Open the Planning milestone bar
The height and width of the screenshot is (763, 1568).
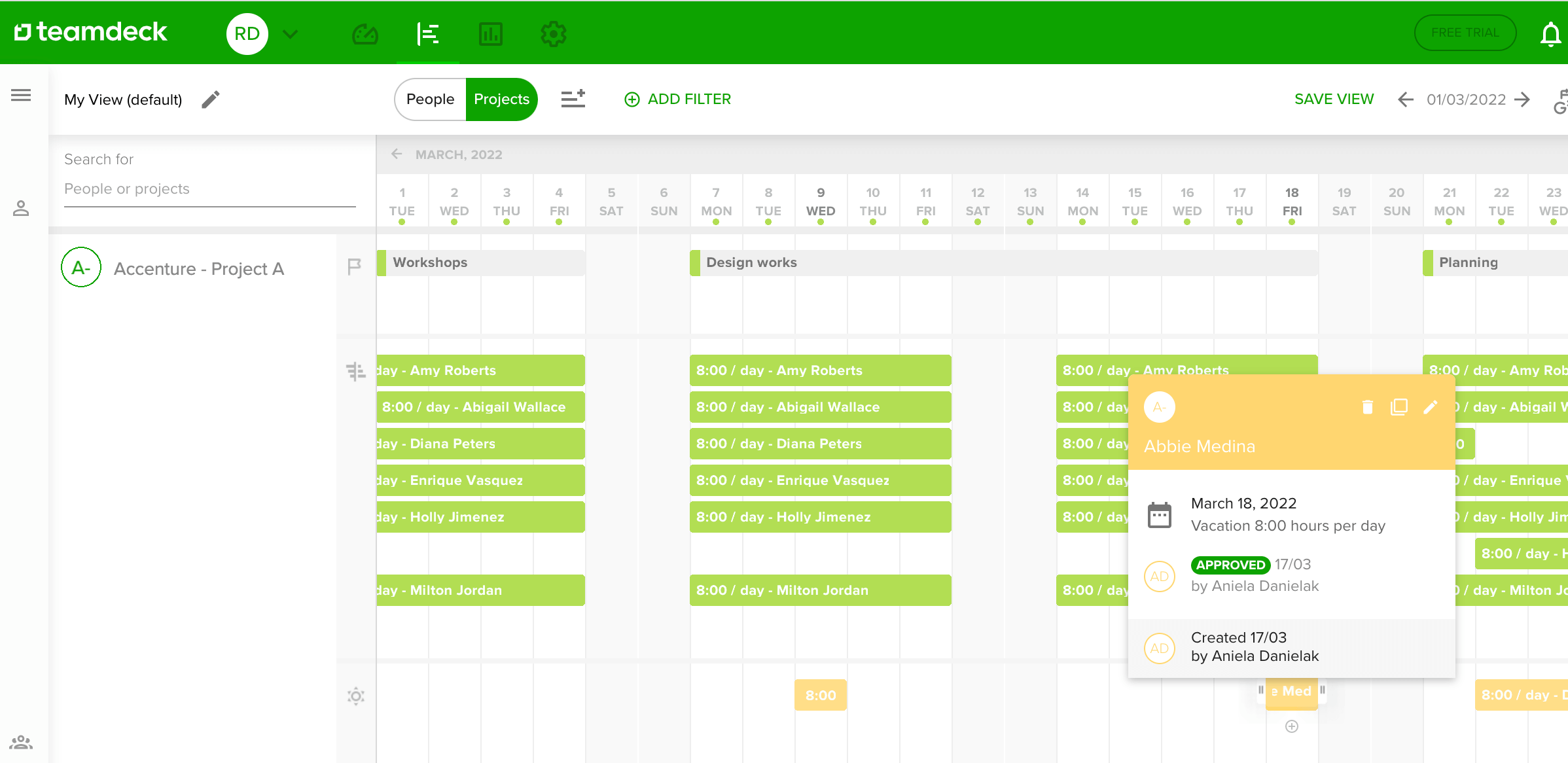[x=1495, y=262]
